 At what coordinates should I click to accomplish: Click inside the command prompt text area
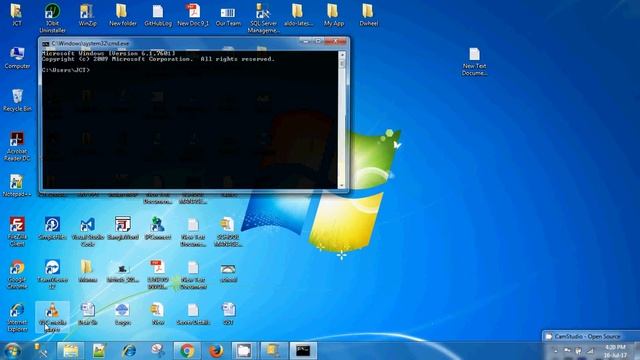coord(190,120)
